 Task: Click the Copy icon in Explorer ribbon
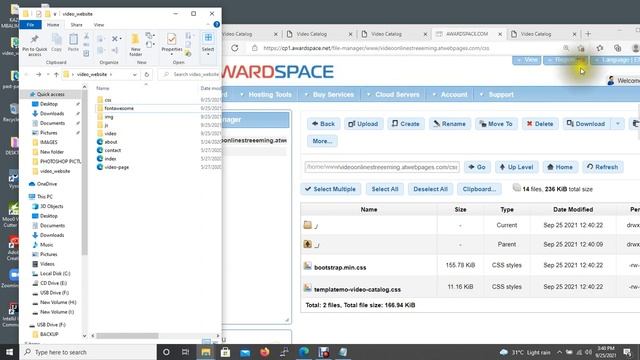[x=56, y=42]
